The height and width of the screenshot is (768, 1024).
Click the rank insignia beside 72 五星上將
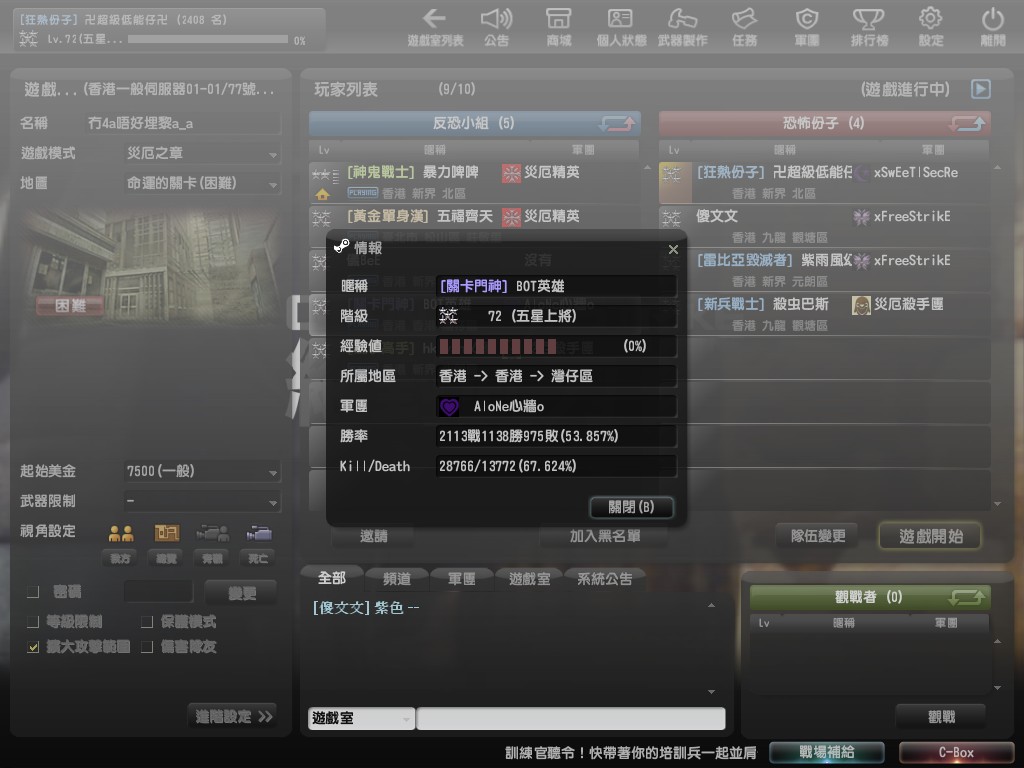448,316
